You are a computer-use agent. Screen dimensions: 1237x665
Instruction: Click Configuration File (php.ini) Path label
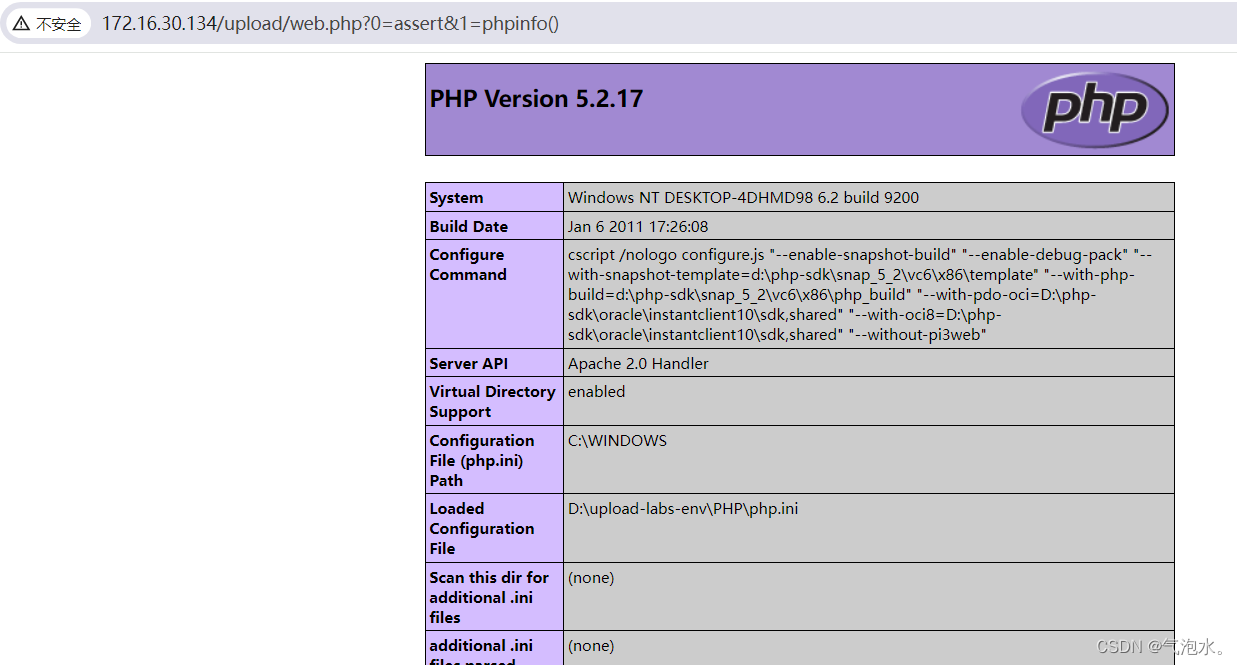(482, 460)
